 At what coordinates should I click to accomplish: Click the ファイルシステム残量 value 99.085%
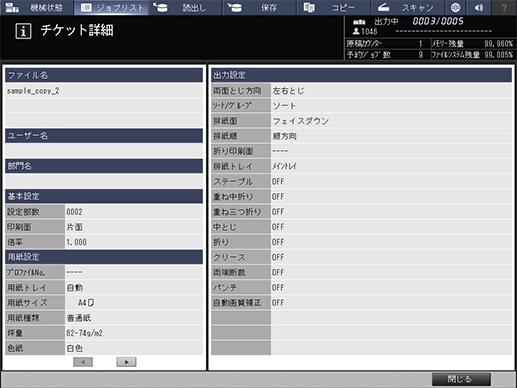tap(499, 55)
